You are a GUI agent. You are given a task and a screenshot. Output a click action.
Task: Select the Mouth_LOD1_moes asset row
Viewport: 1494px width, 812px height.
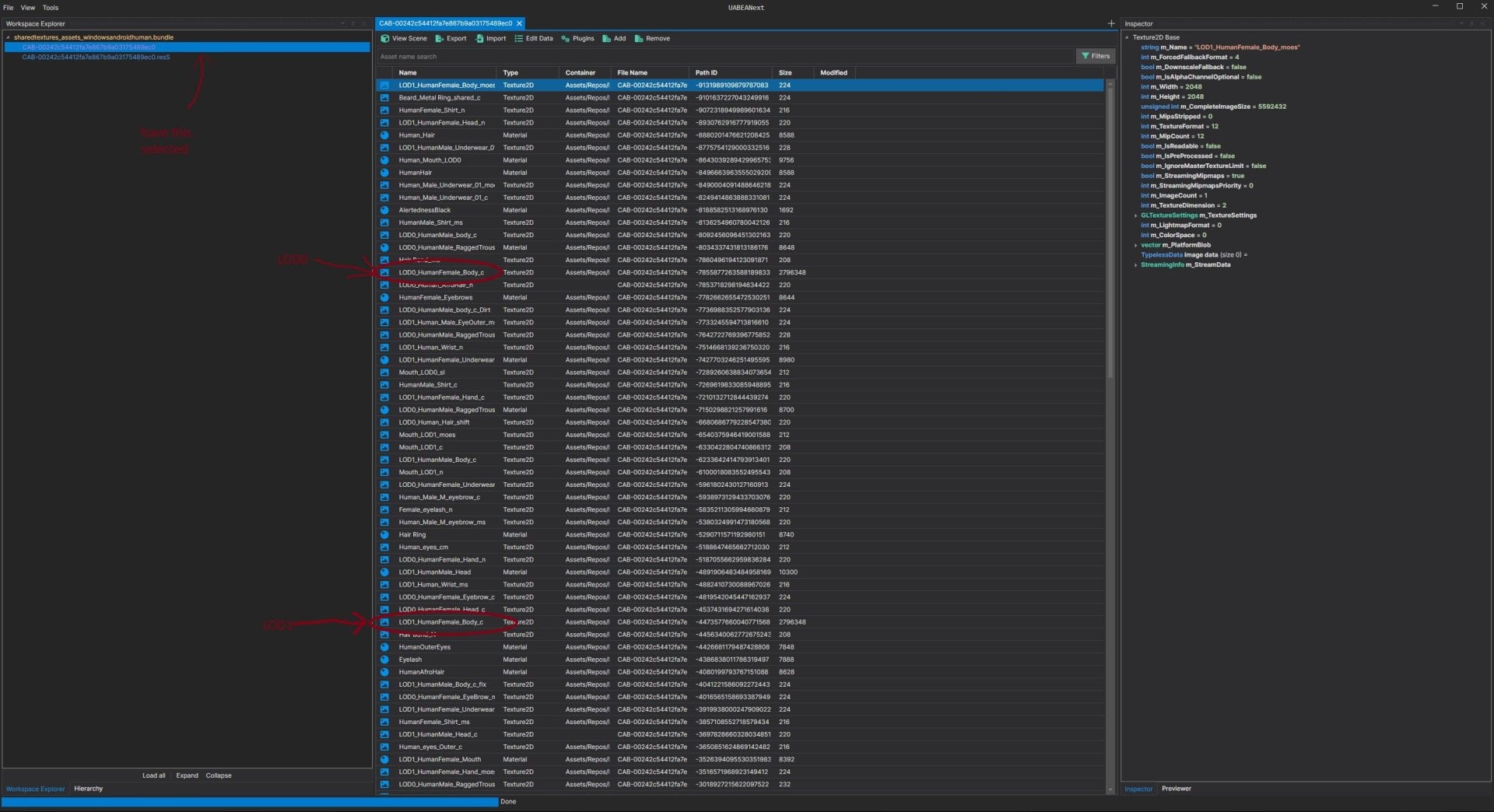click(739, 435)
